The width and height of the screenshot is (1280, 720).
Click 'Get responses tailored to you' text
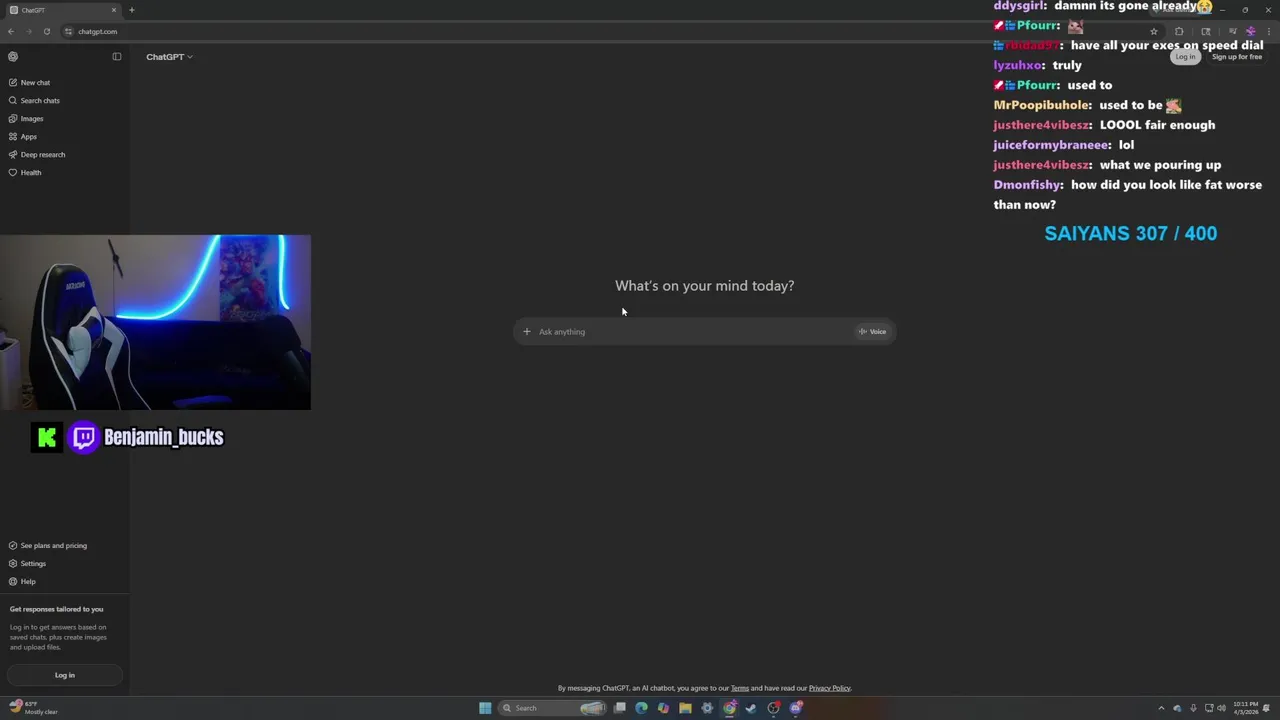[x=56, y=609]
